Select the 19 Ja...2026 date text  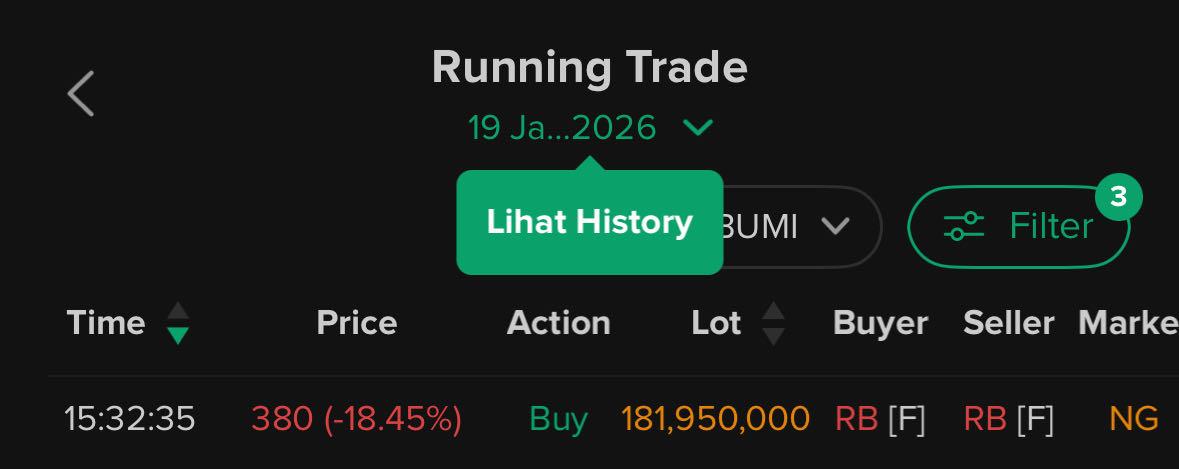click(562, 128)
